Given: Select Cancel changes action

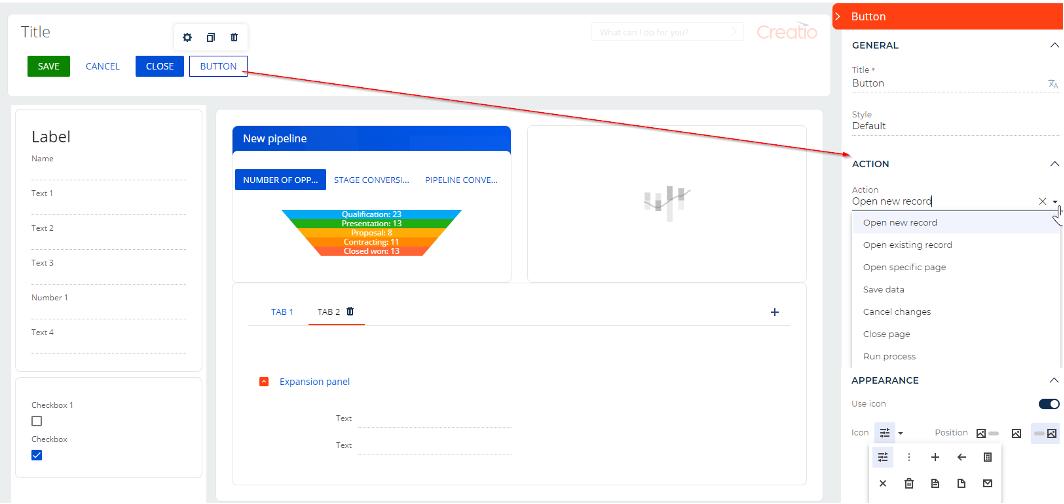Looking at the screenshot, I should [955, 312].
